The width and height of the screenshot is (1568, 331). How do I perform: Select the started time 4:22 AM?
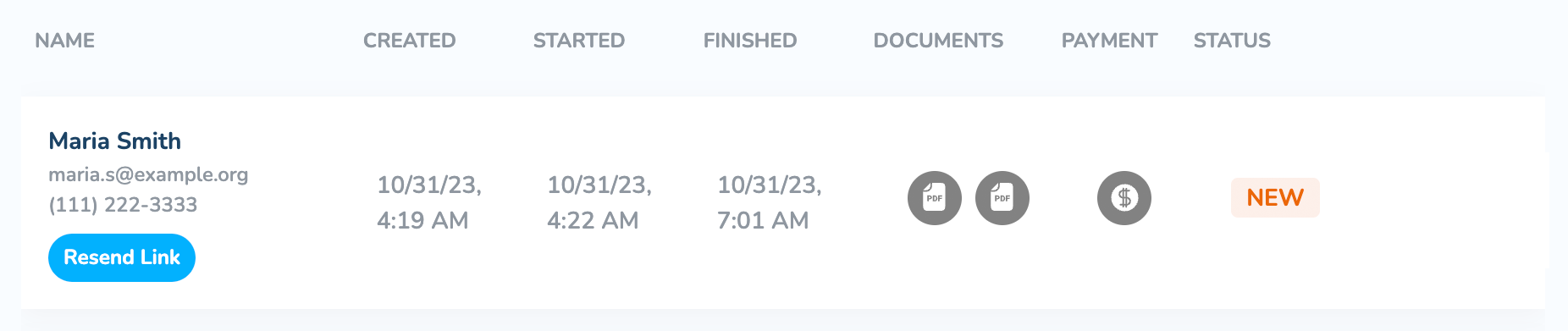593,220
